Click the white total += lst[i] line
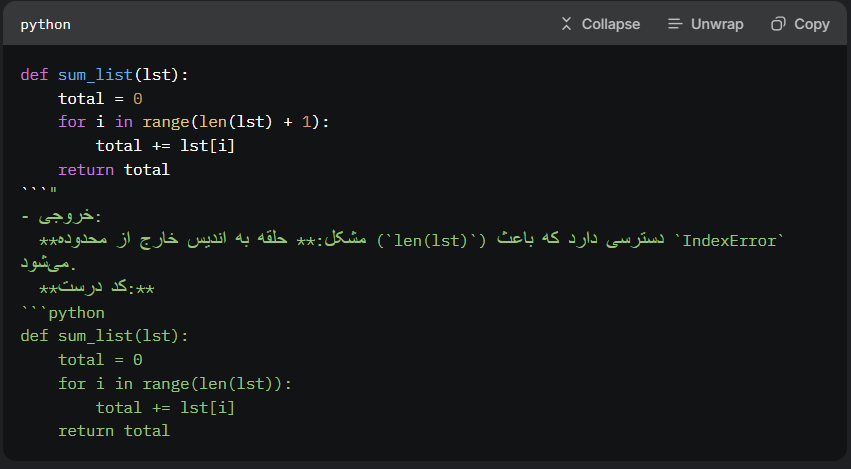The width and height of the screenshot is (851, 469). [x=165, y=145]
